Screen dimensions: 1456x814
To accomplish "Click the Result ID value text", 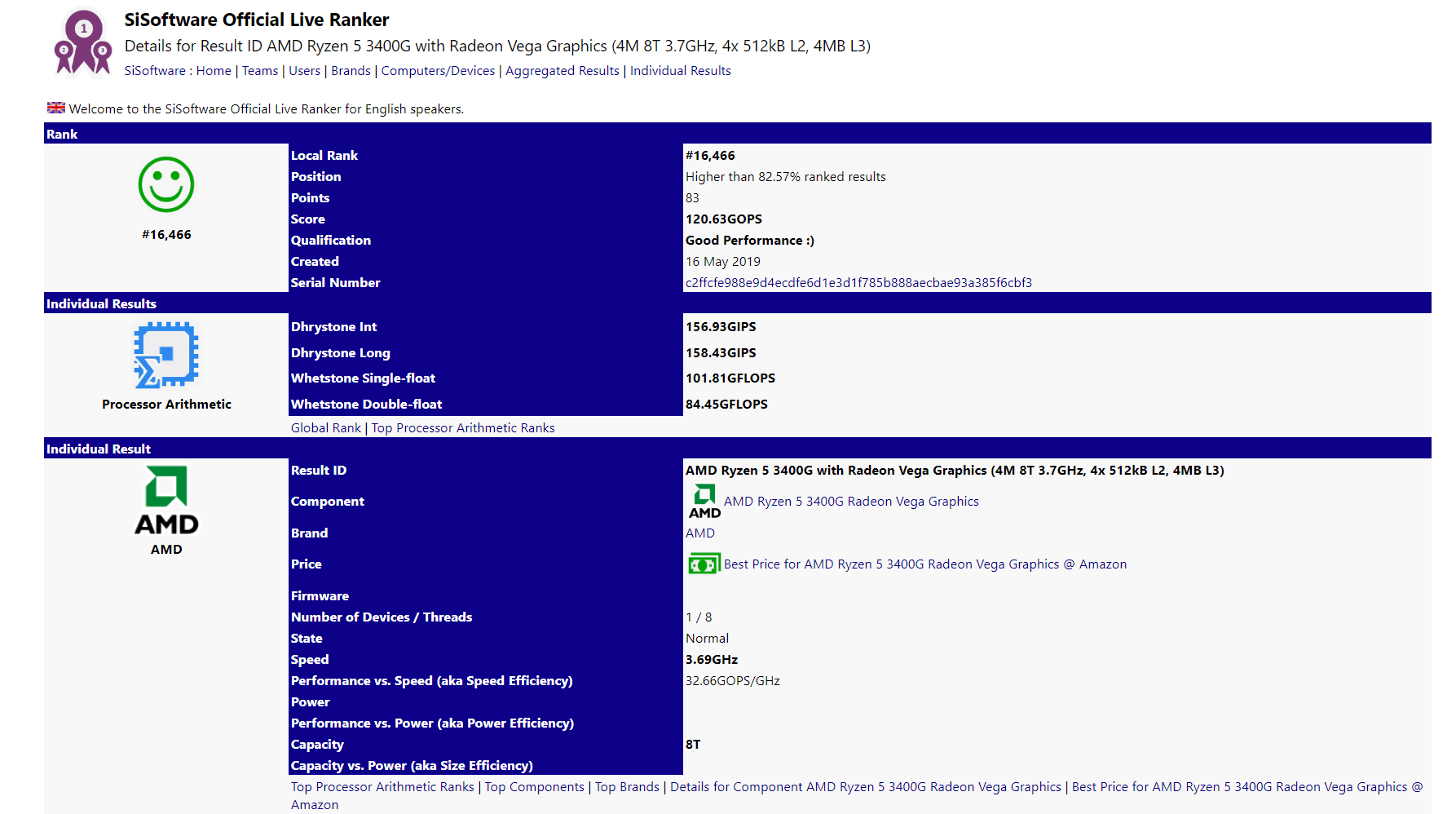I will tap(955, 471).
